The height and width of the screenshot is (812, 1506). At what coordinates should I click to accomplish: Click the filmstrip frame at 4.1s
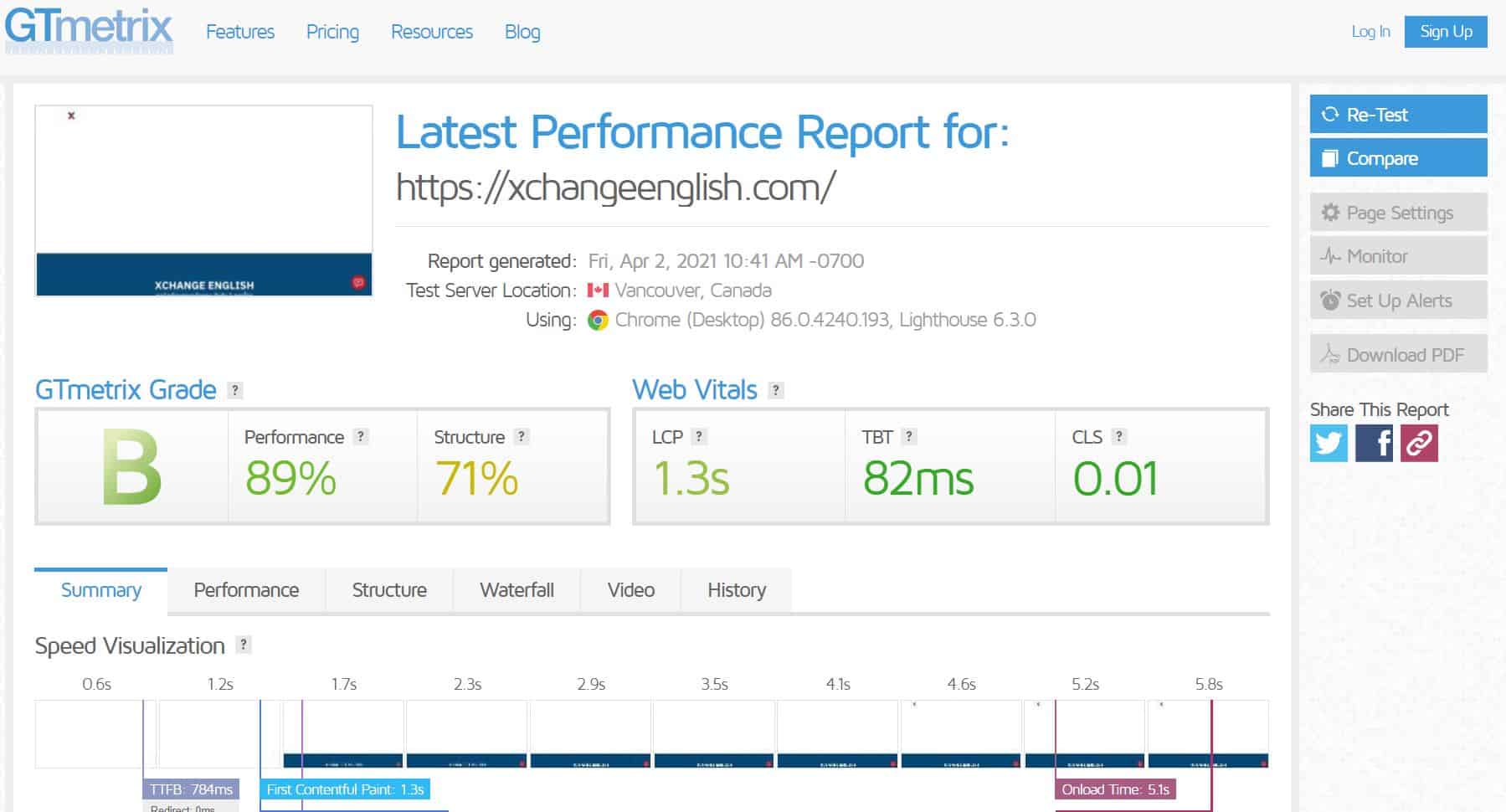point(837,734)
